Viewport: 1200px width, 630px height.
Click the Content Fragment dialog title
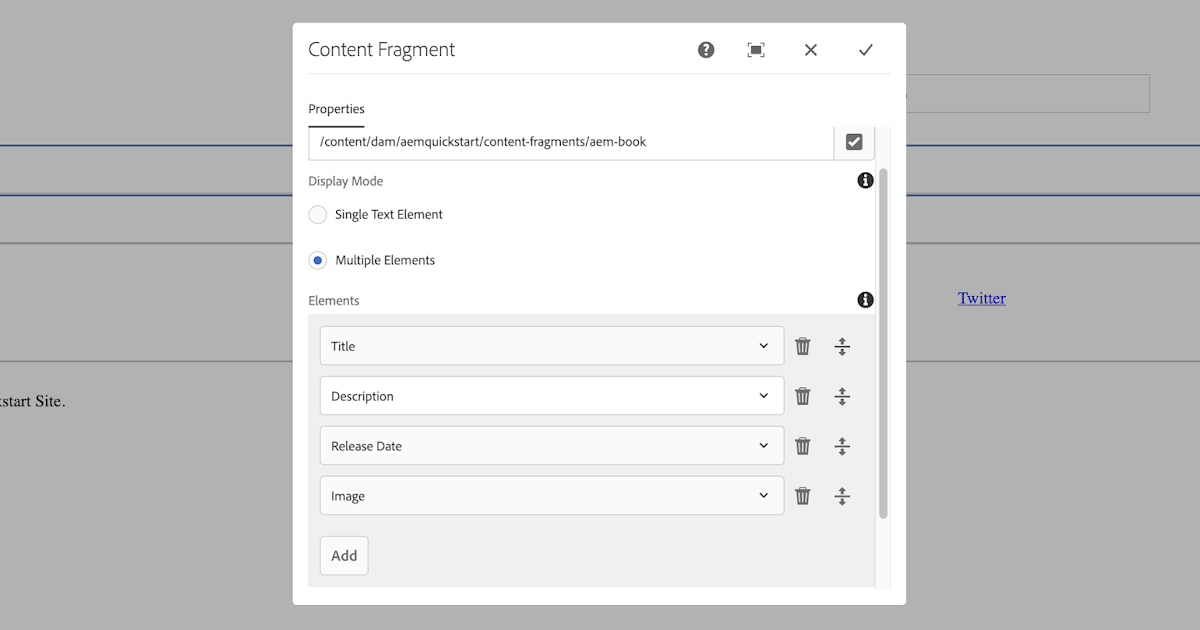pos(382,49)
